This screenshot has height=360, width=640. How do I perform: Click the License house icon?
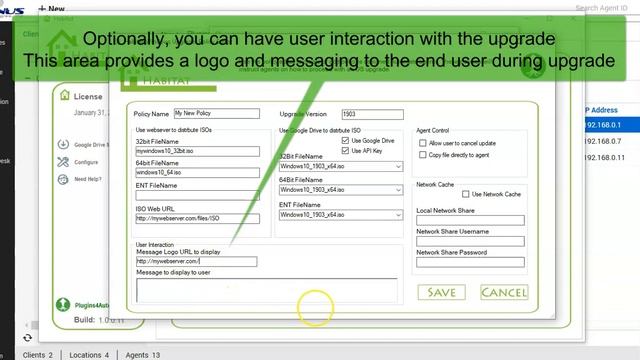[x=64, y=96]
